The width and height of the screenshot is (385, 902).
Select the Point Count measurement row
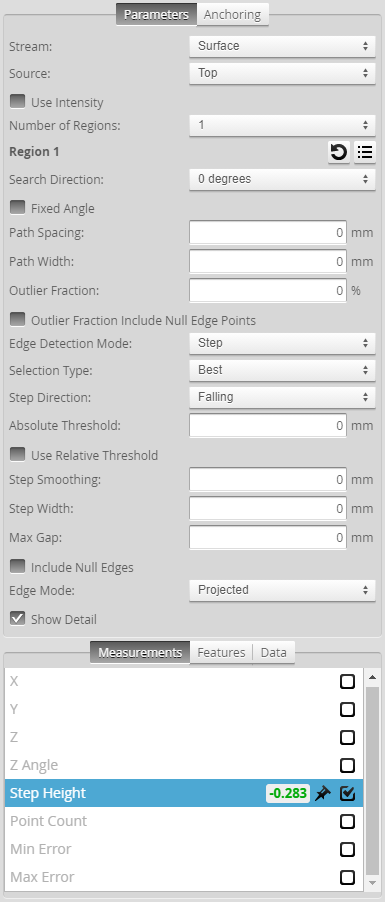[x=184, y=821]
